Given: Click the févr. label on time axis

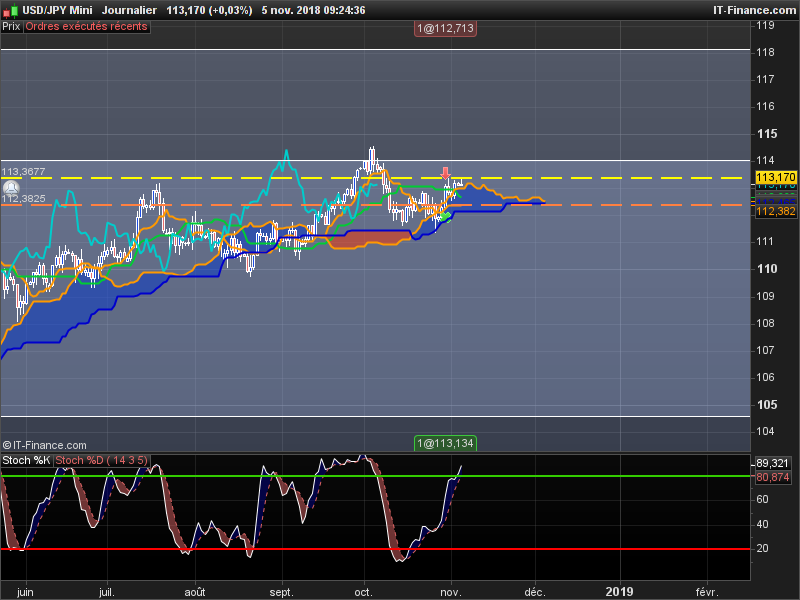Looking at the screenshot, I should tap(707, 592).
